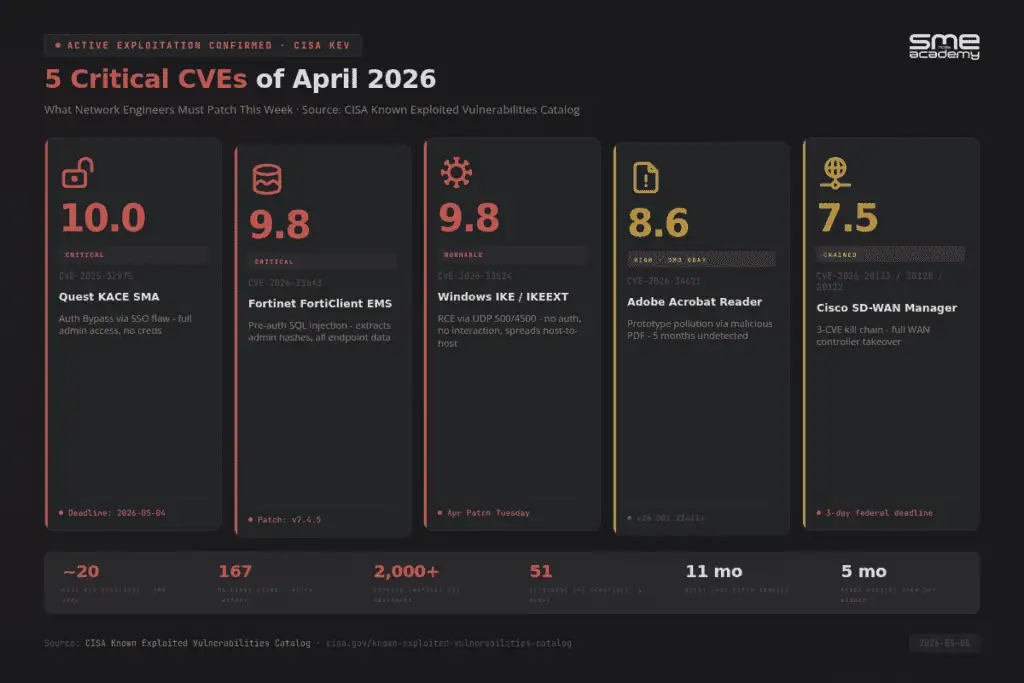The width and height of the screenshot is (1024, 683).
Task: Click the 167 statistic
Action: click(235, 571)
